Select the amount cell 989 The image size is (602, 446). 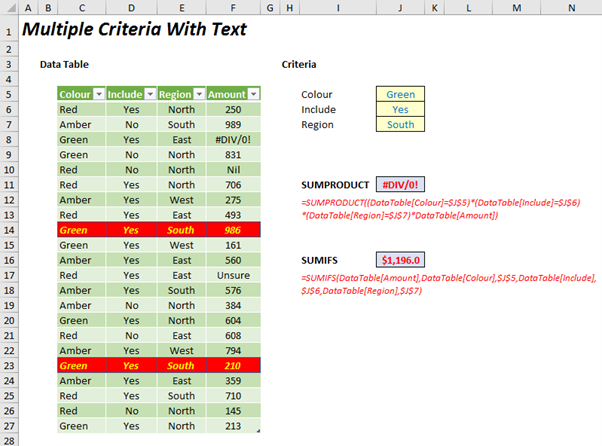coord(233,124)
